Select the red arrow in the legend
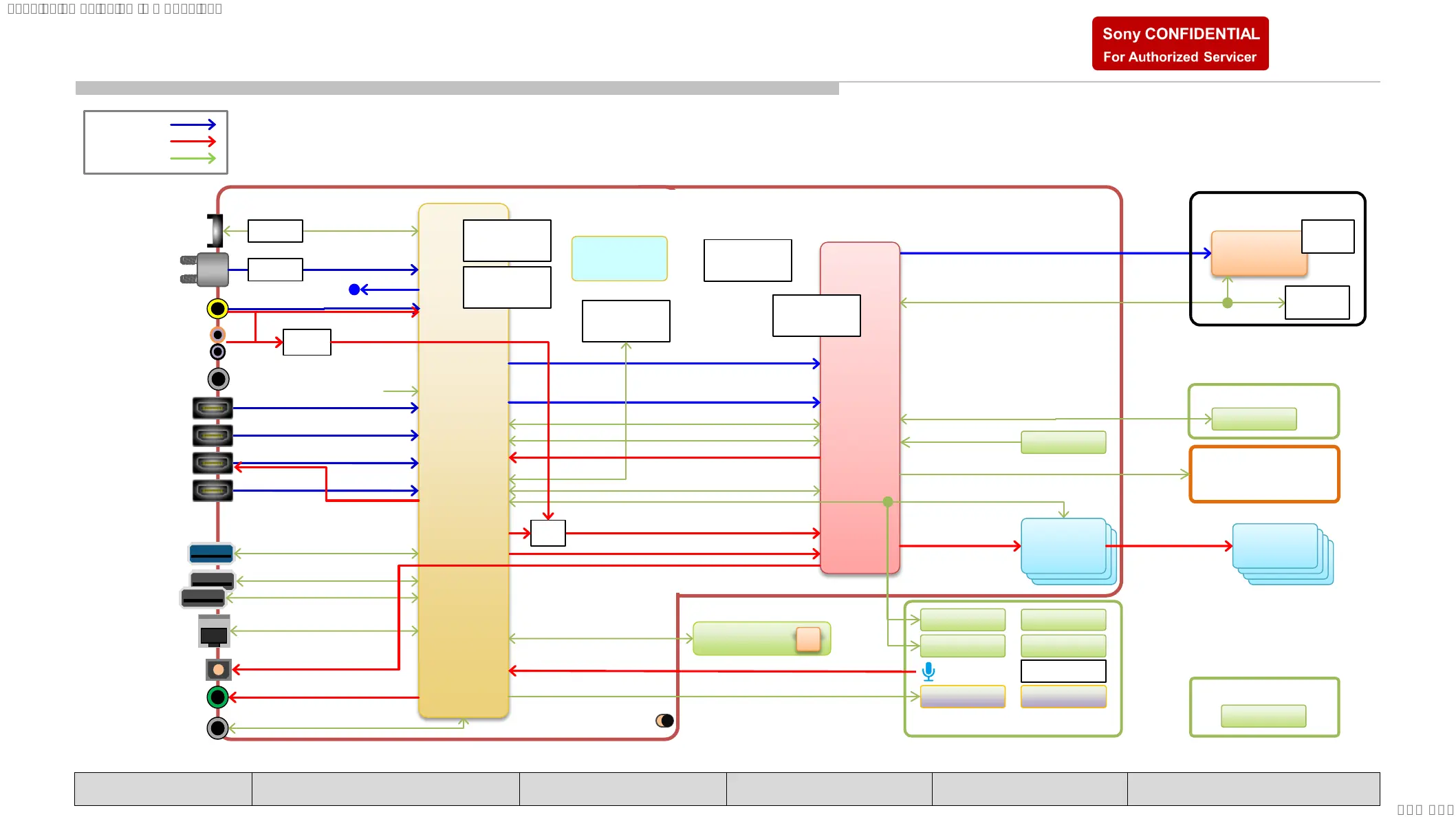1456x819 pixels. click(193, 142)
